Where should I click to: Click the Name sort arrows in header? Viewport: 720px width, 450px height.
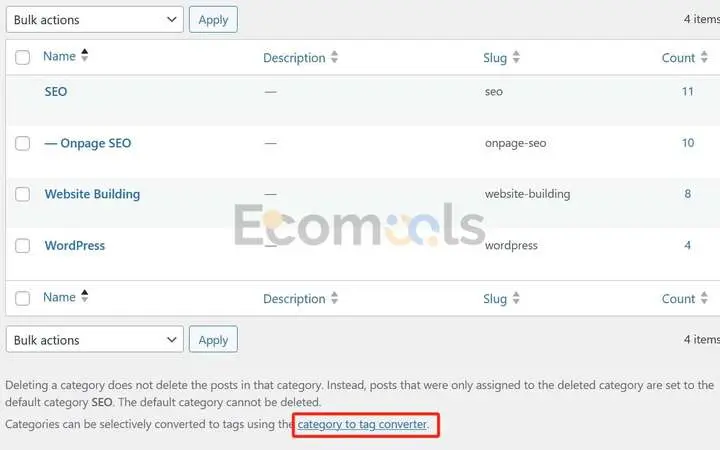(x=84, y=56)
